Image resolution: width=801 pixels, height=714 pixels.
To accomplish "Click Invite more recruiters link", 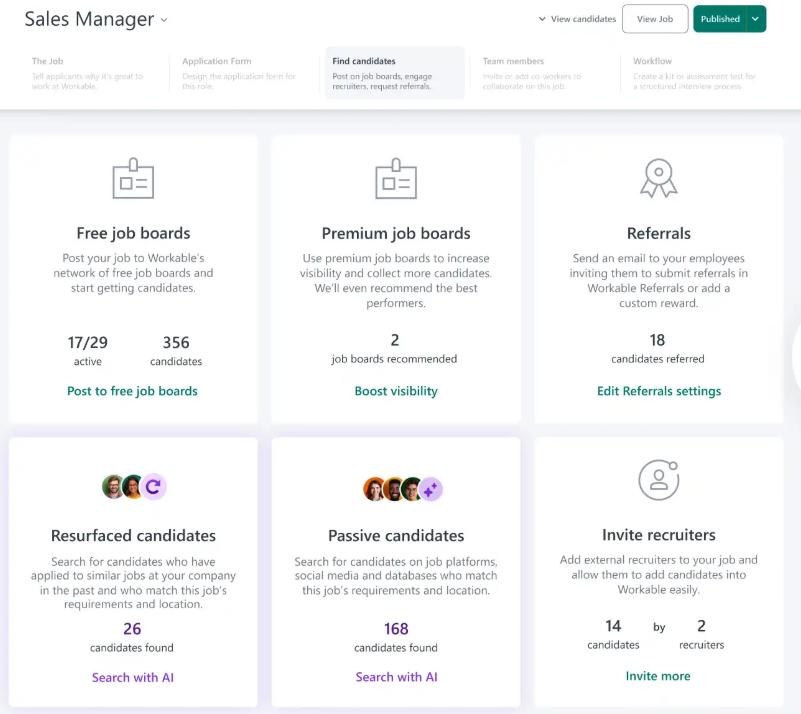I will tap(658, 676).
